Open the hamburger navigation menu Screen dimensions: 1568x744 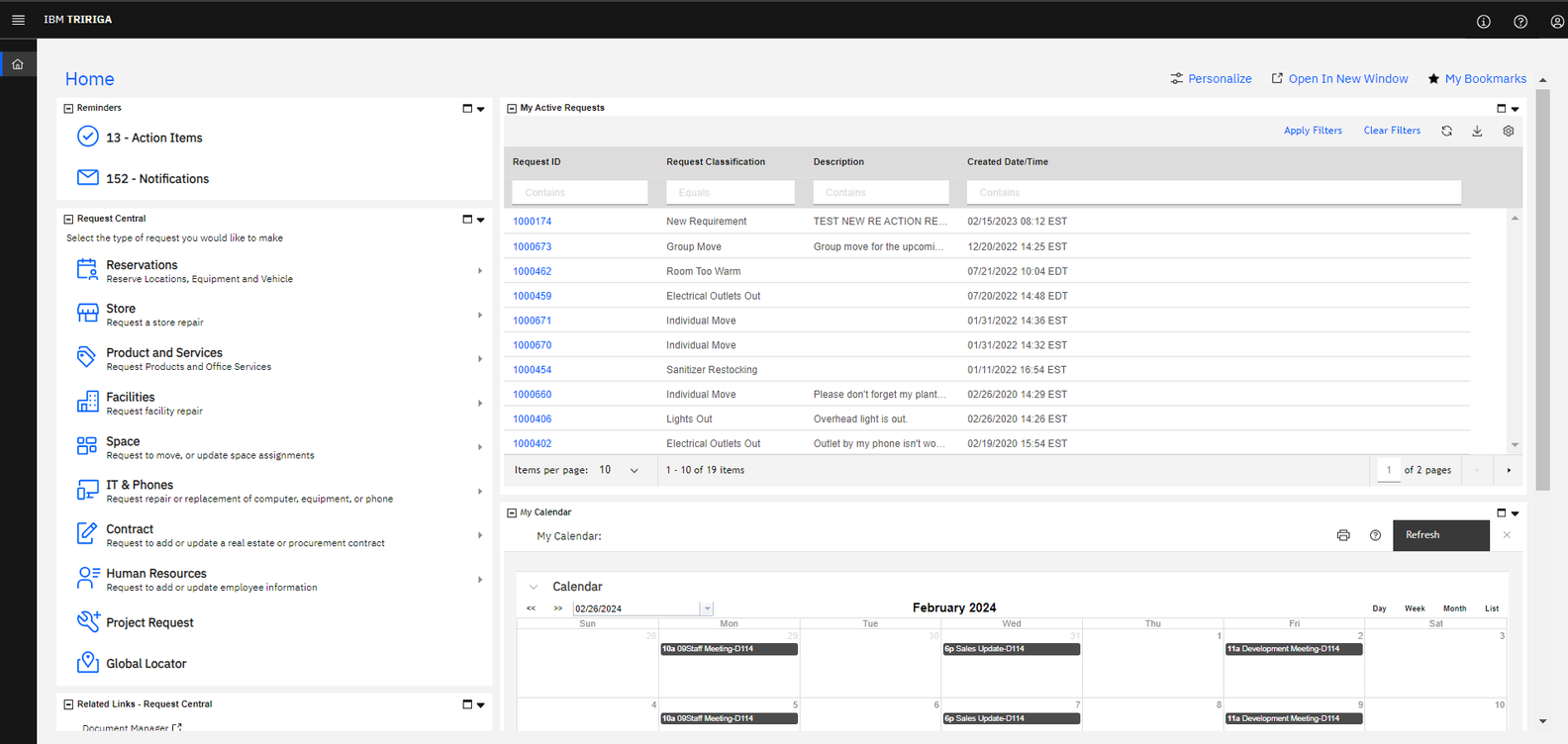pos(18,20)
